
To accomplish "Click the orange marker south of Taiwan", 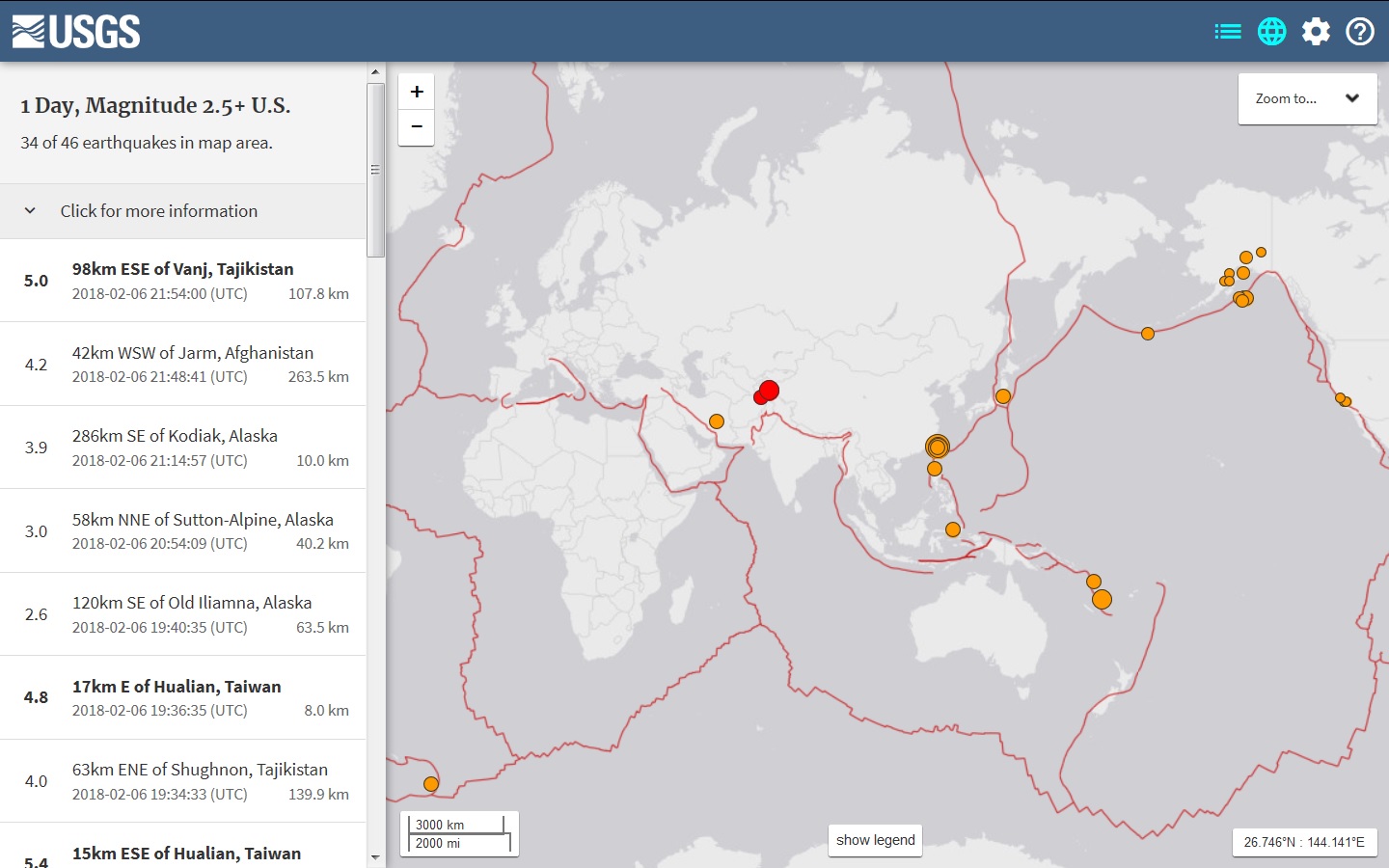I will pos(935,469).
